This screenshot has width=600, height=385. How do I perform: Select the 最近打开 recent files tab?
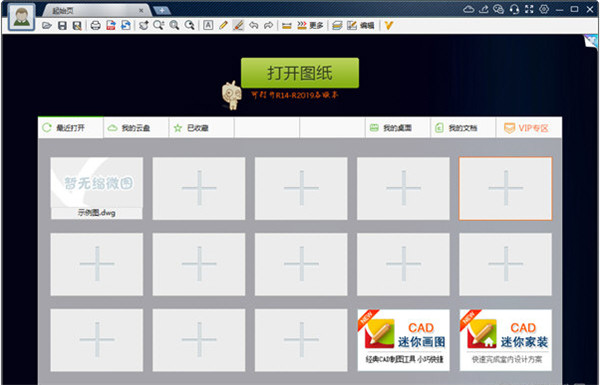[71, 127]
